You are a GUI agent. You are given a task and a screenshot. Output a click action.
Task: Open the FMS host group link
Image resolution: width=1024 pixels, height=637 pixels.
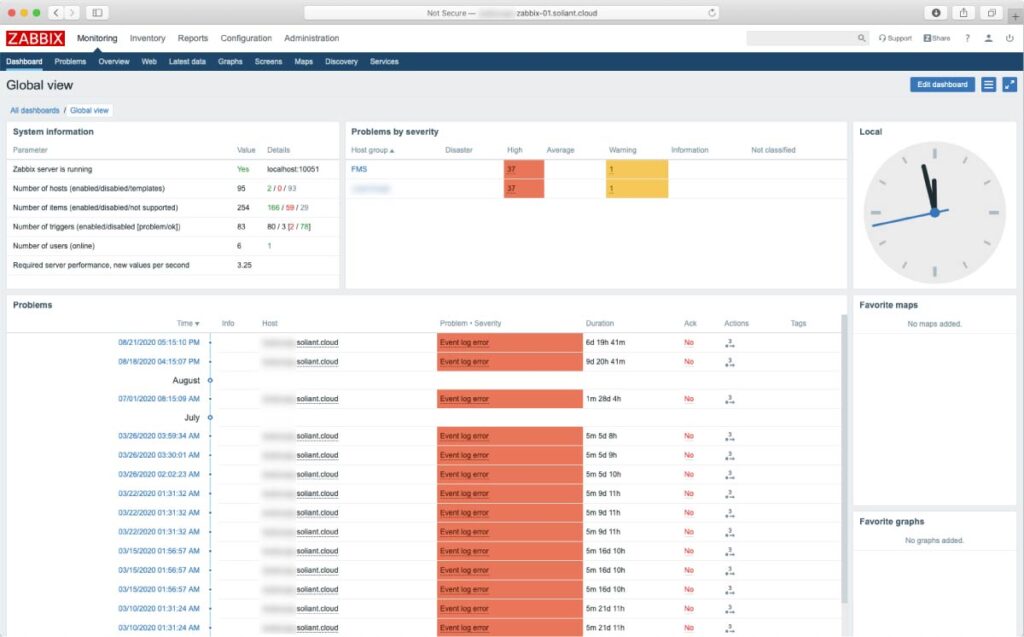360,167
